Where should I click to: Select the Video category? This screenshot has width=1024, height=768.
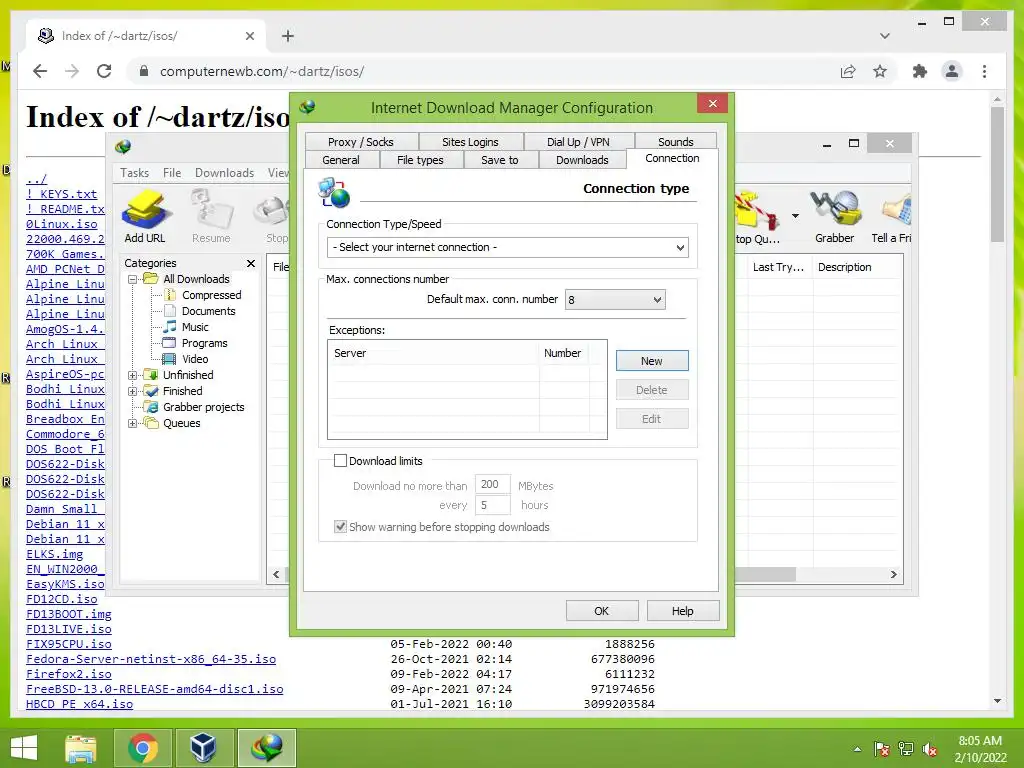point(195,359)
